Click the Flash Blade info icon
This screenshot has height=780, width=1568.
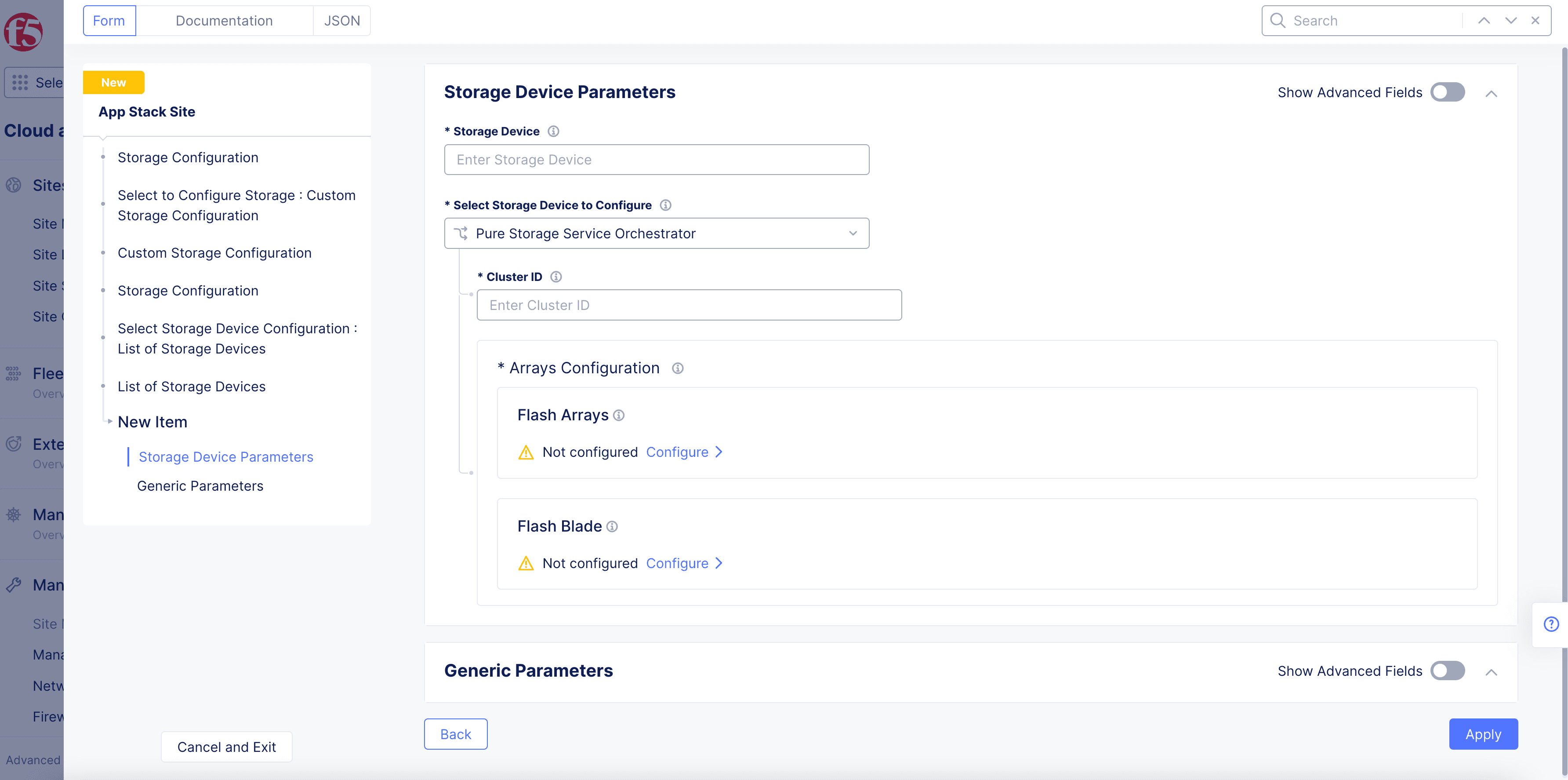612,527
